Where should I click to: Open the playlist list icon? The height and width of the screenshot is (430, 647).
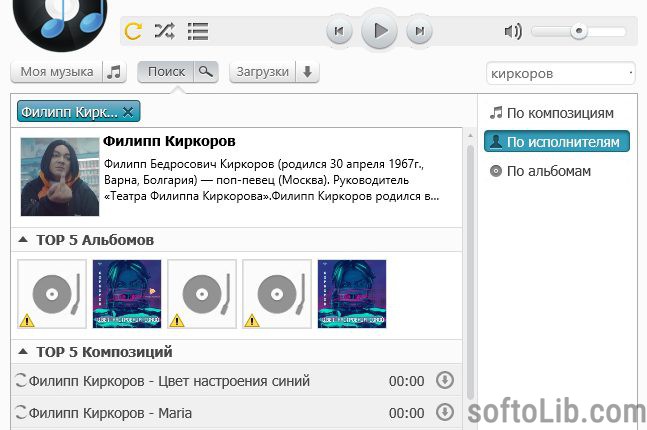pos(198,31)
